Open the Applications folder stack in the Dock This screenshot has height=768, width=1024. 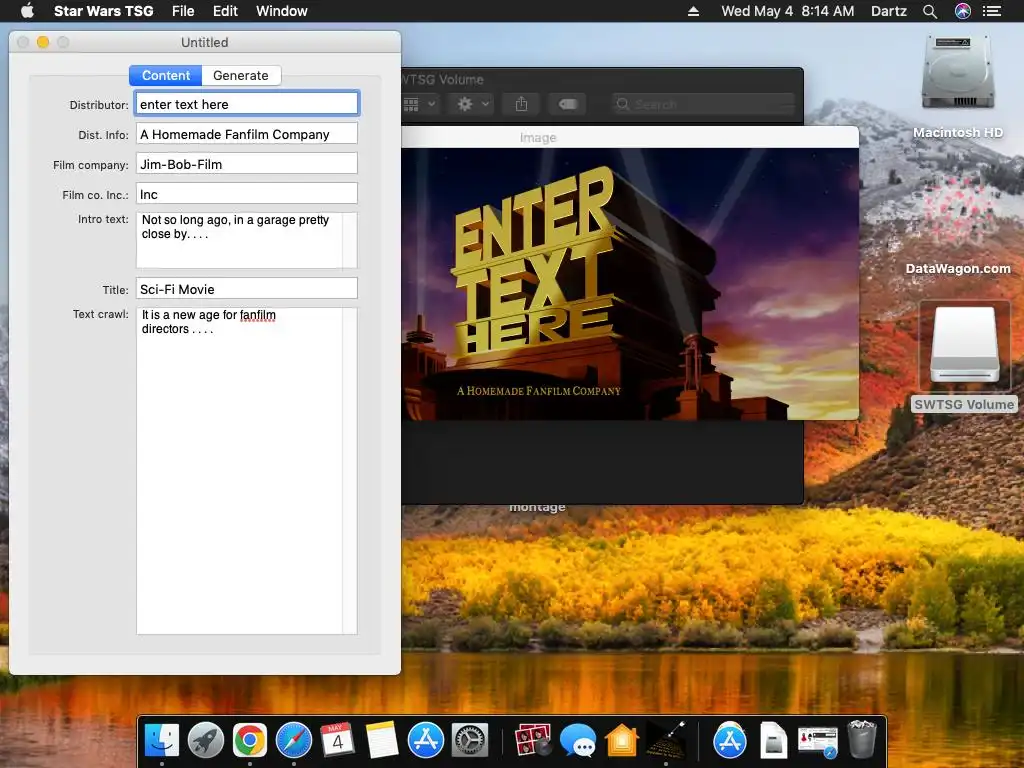[x=730, y=740]
